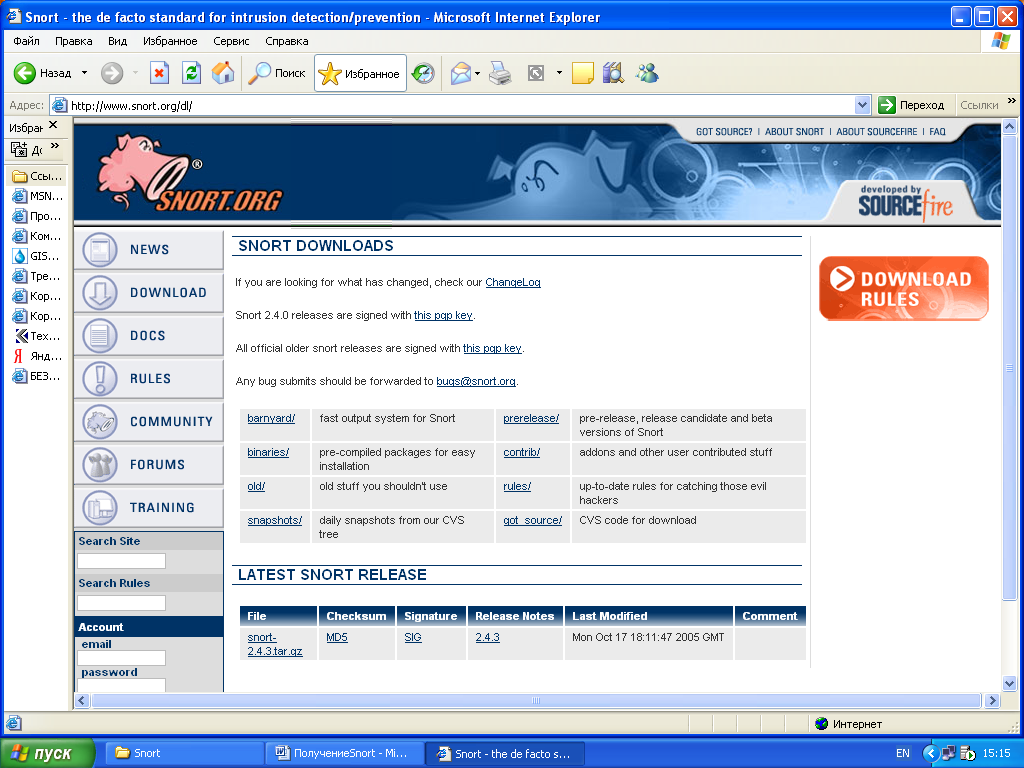The width and height of the screenshot is (1024, 768).
Task: Open the Избранное menu
Action: point(170,41)
